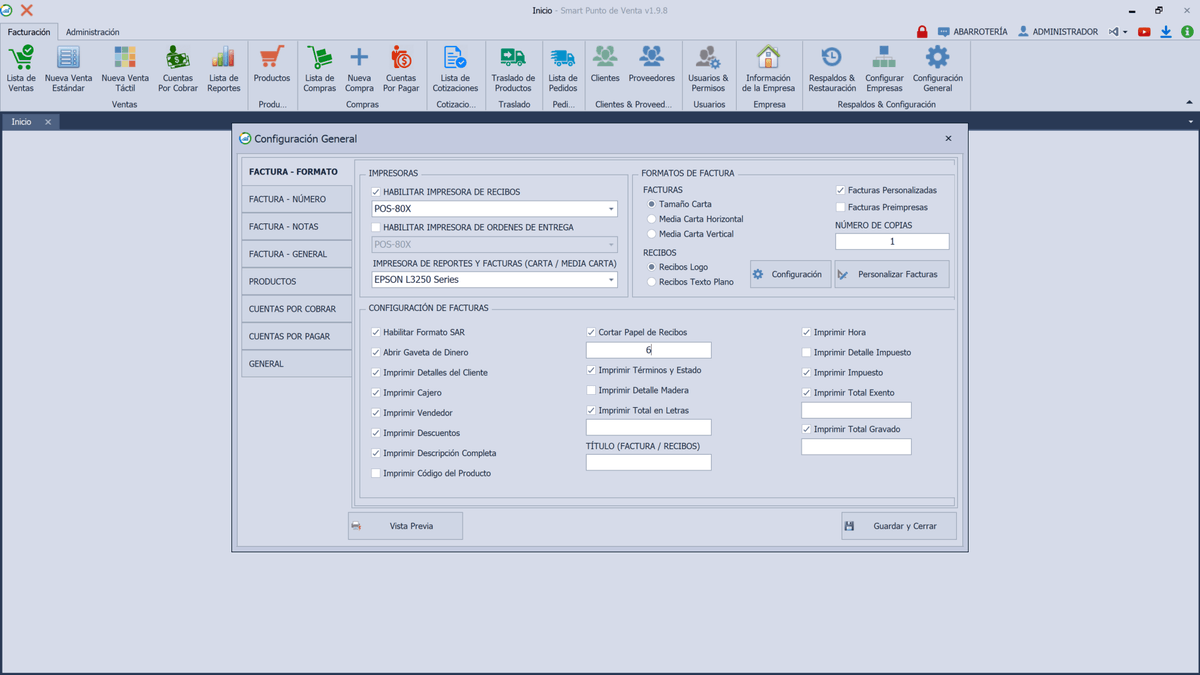Screen dimensions: 1200x675
Task: Select Recibos Texto Plano option
Action: 652,282
